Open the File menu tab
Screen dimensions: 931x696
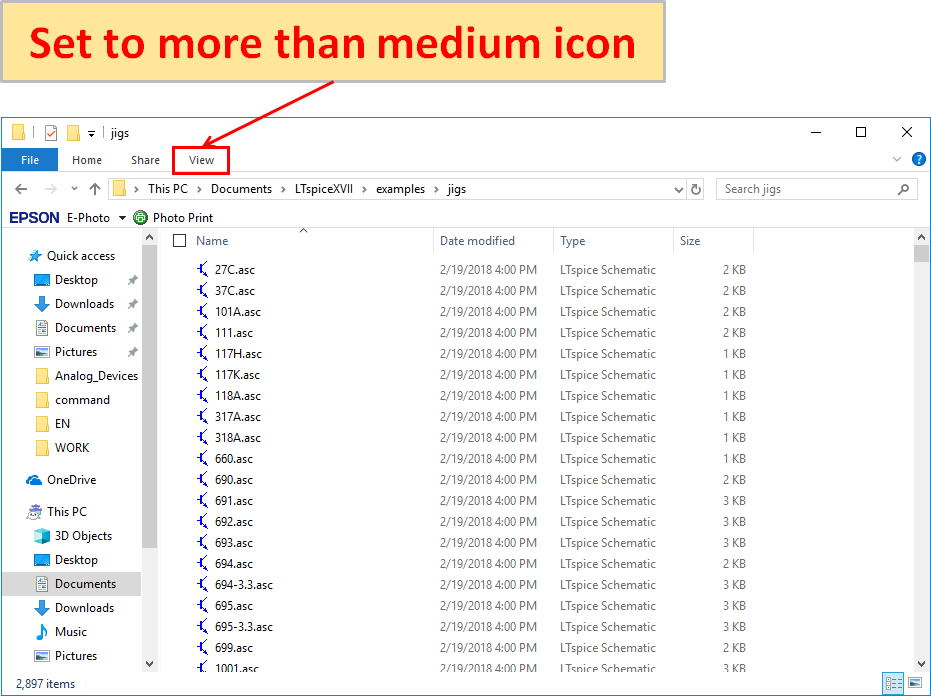[x=30, y=160]
